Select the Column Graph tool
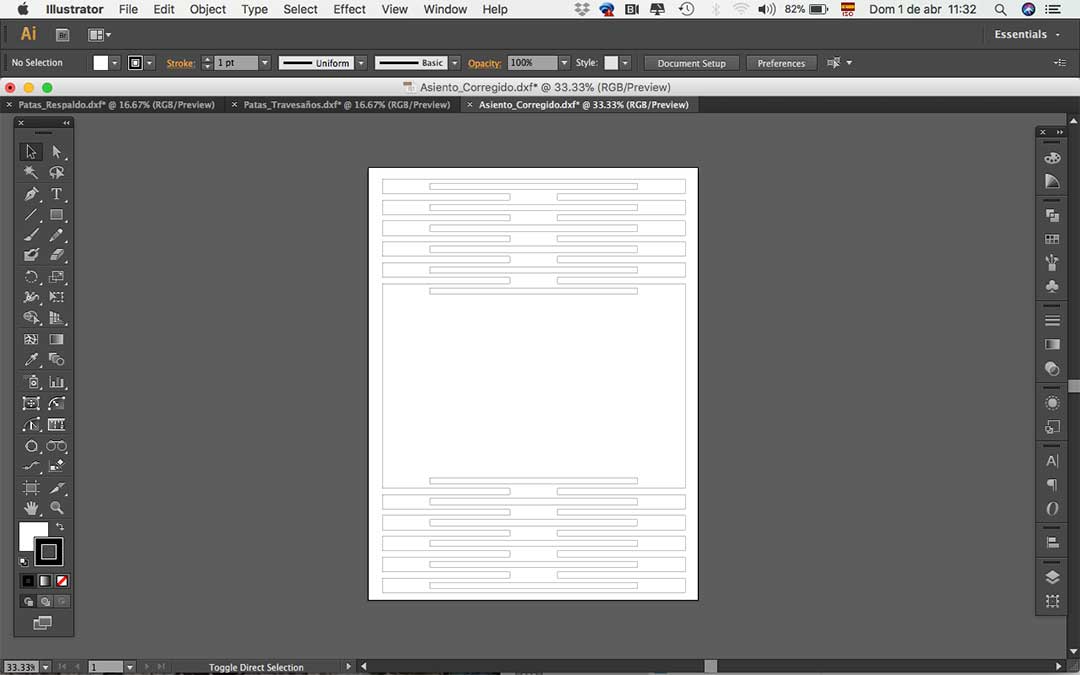Image resolution: width=1080 pixels, height=675 pixels. (56, 382)
